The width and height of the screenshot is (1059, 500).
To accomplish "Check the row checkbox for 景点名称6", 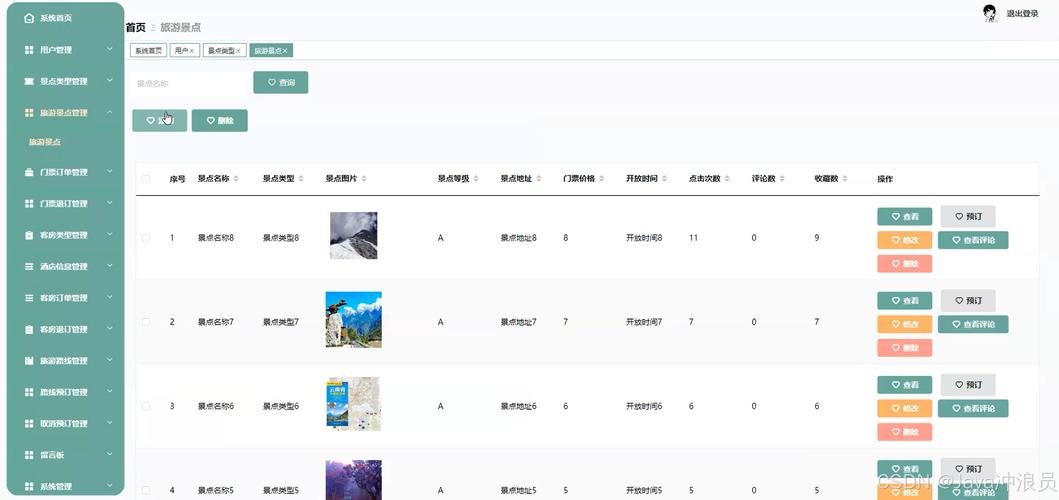I will tap(146, 406).
